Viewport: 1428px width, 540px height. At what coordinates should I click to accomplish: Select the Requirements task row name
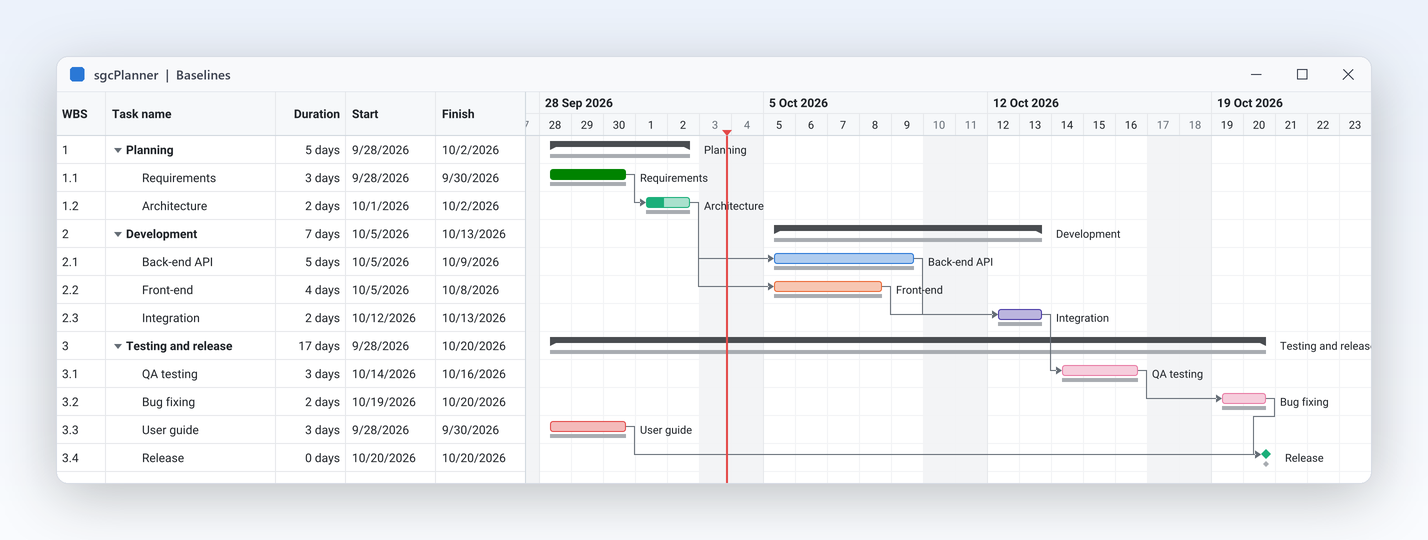179,178
